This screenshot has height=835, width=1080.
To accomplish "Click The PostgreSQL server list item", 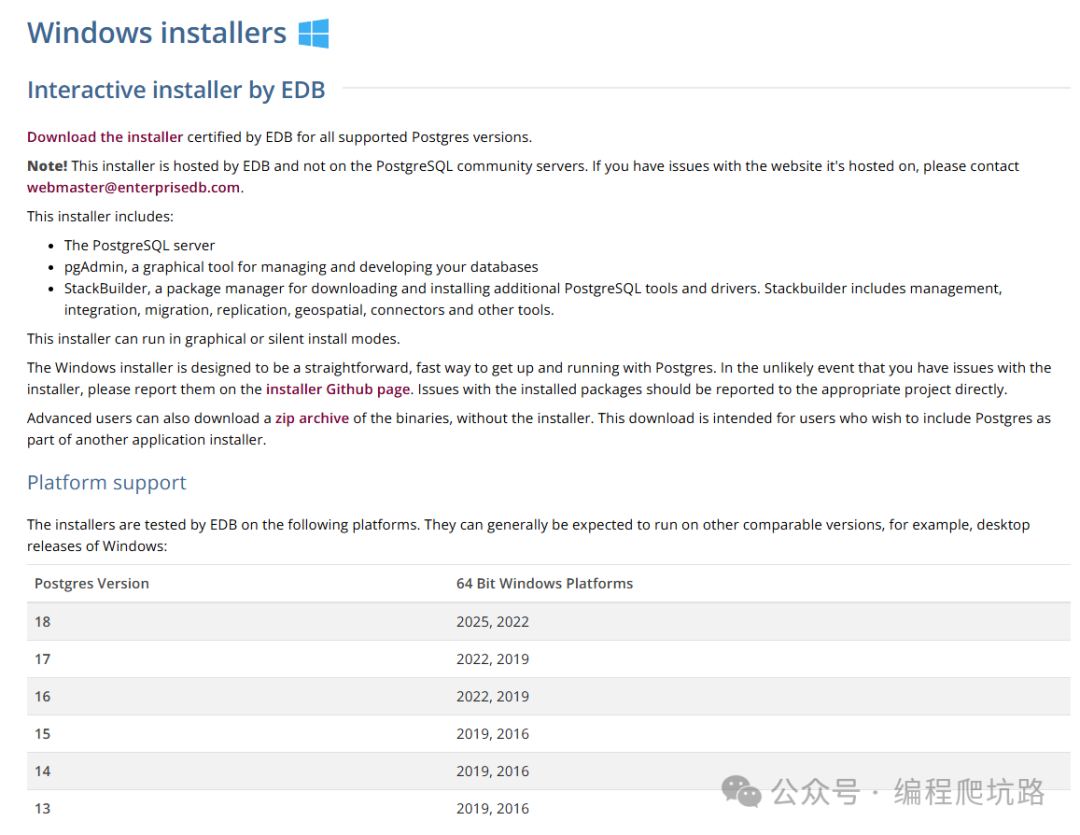I will coord(139,245).
